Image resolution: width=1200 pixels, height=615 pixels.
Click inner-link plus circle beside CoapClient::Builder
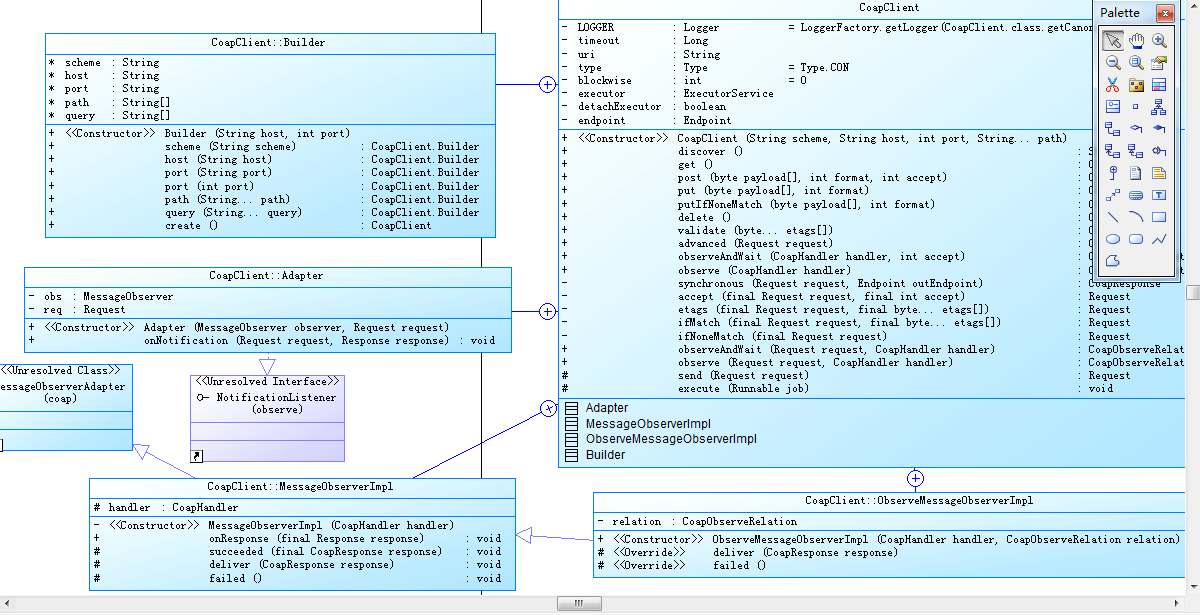point(547,84)
